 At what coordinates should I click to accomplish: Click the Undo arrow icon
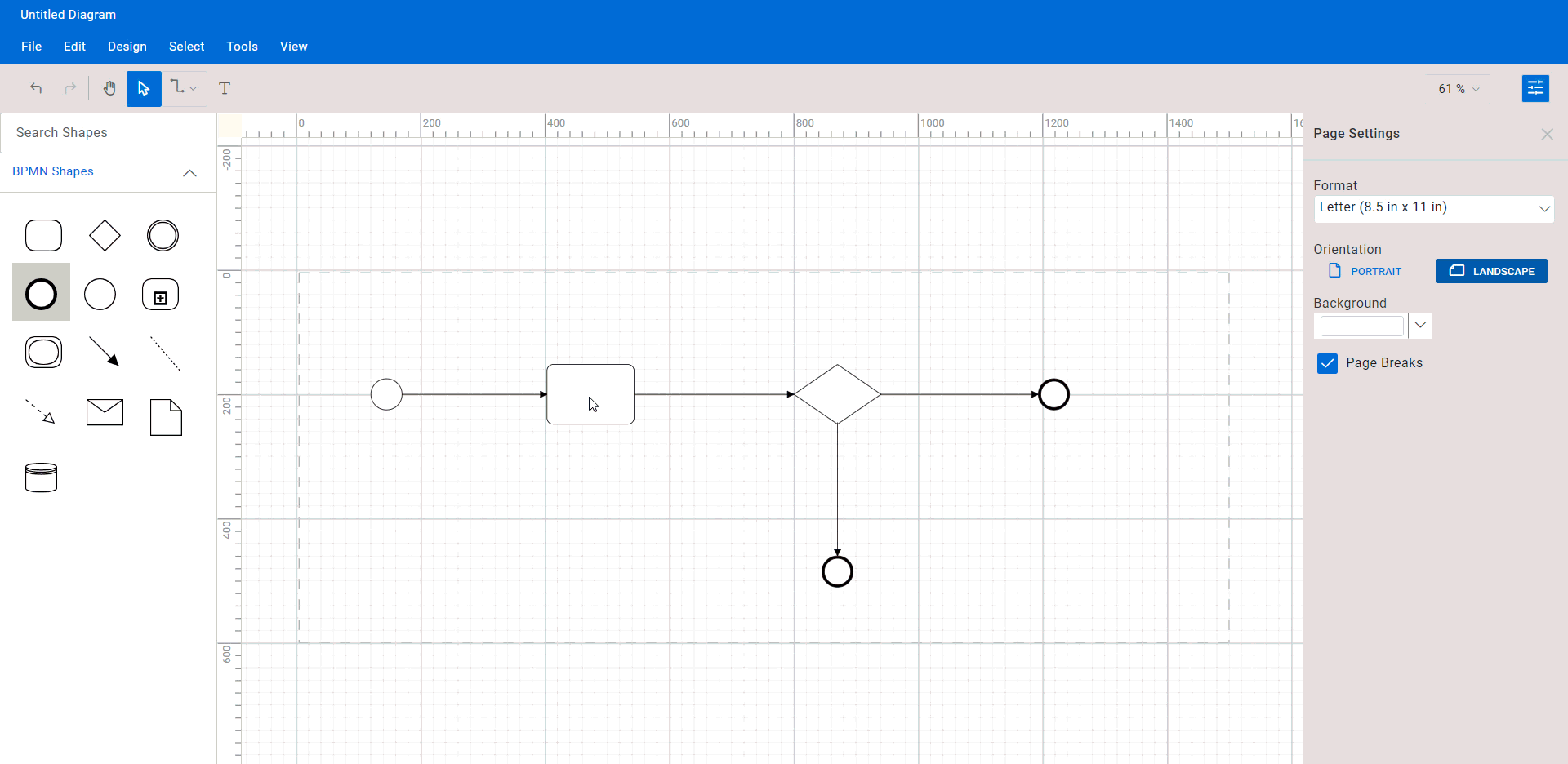(x=36, y=88)
